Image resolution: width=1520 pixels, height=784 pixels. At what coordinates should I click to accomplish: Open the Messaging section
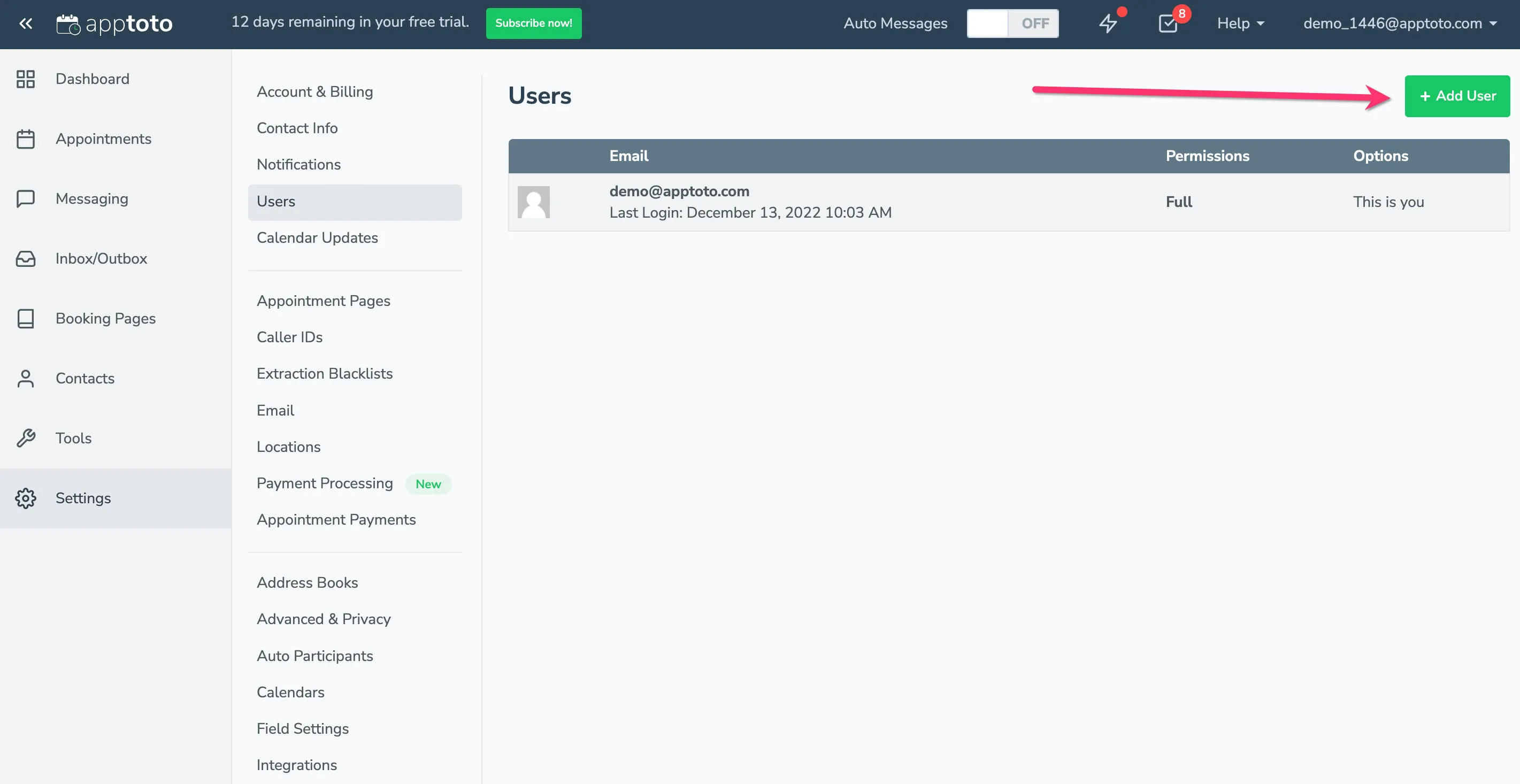click(x=91, y=199)
